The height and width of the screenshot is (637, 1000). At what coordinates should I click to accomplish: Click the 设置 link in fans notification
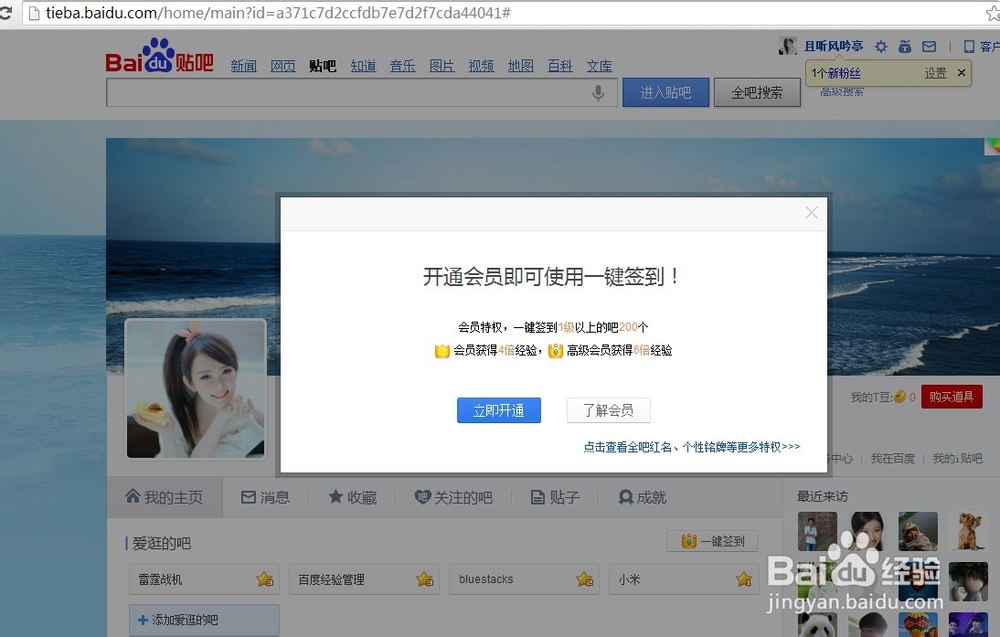pyautogui.click(x=936, y=73)
